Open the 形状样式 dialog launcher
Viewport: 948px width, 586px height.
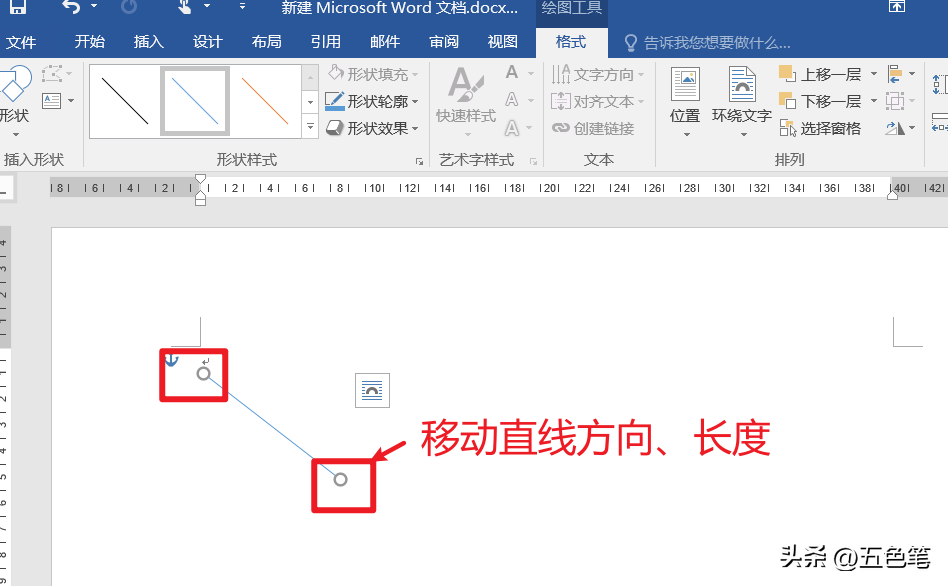(x=419, y=161)
